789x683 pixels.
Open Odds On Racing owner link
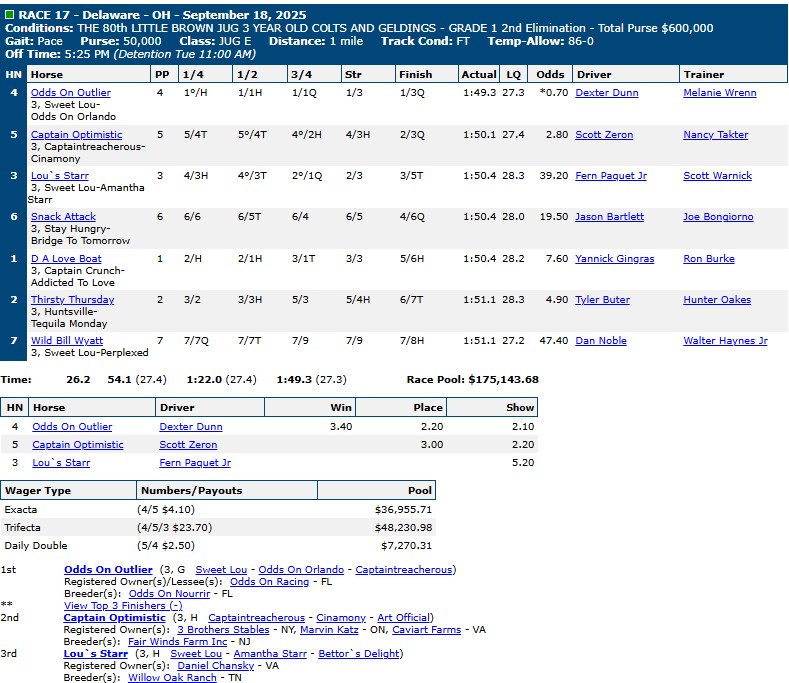pos(269,581)
